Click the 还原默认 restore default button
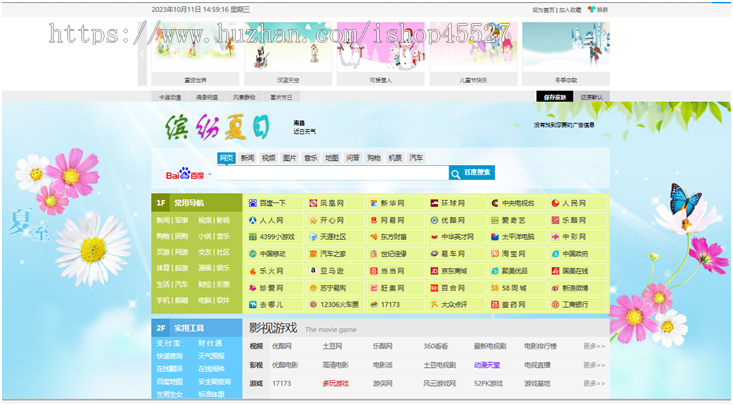This screenshot has width=733, height=405. tap(592, 97)
